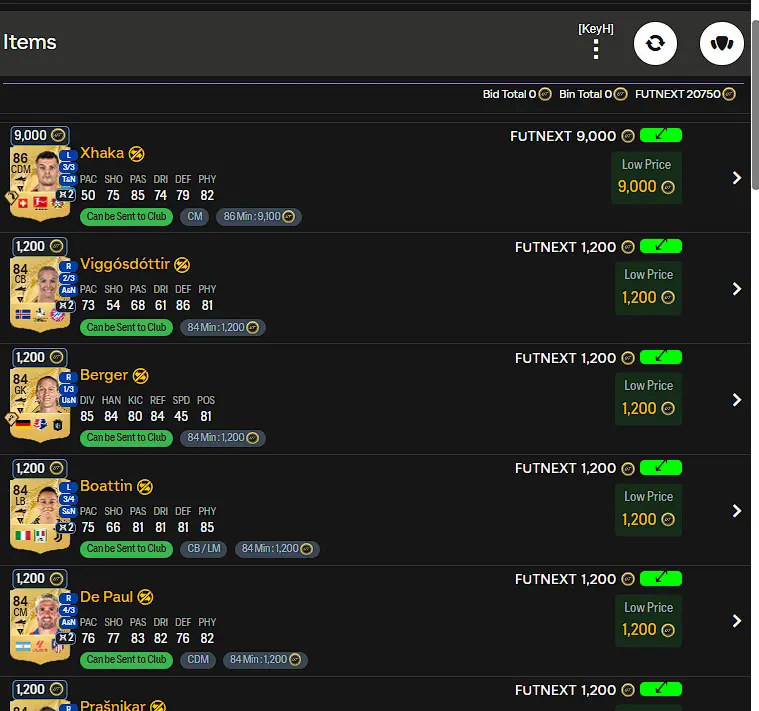Click the Low Price 1,200 box for Boattin
Image resolution: width=759 pixels, height=711 pixels.
(x=648, y=510)
